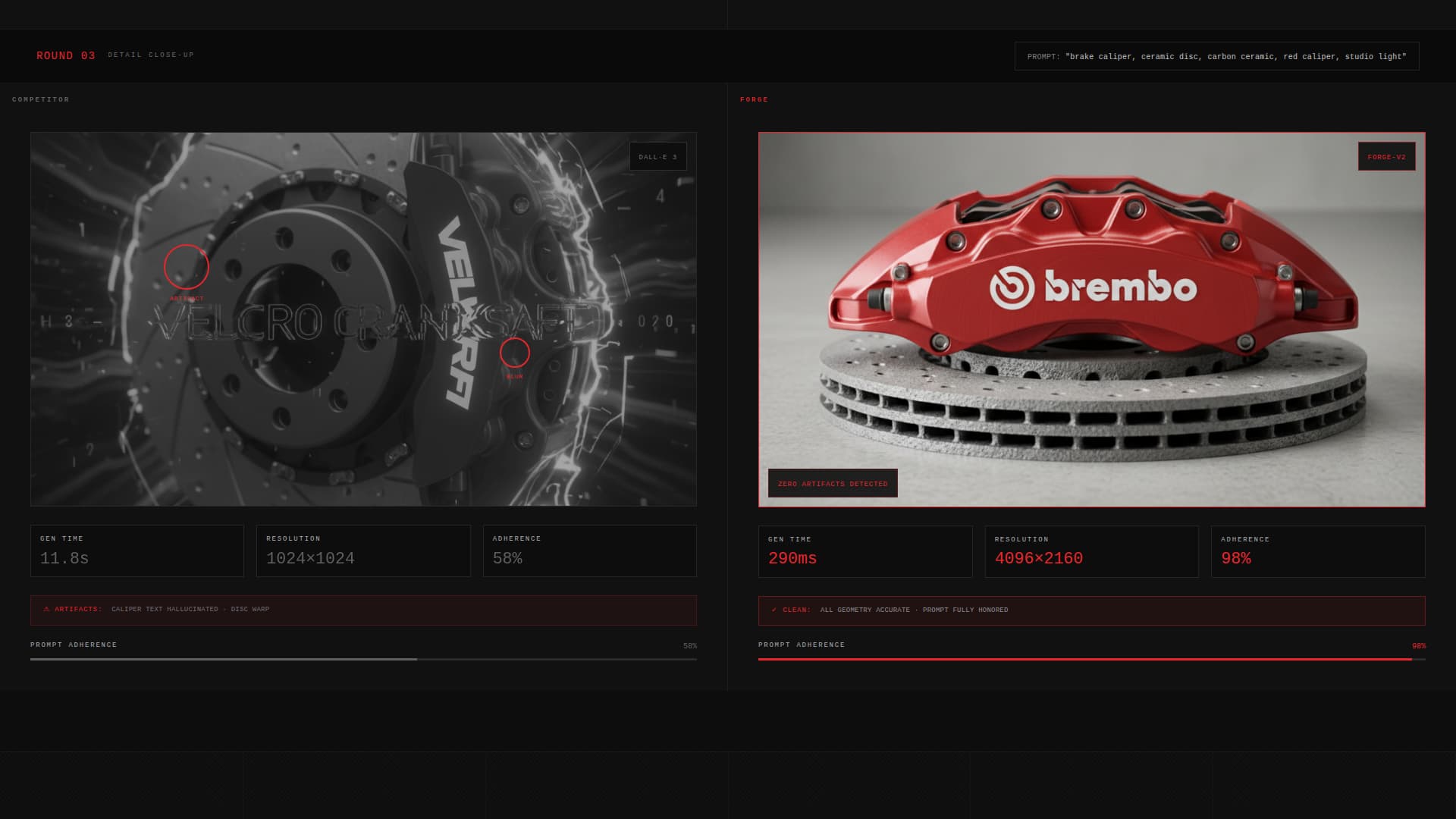
Task: Click the DALL·E 3 model badge
Action: [x=657, y=156]
